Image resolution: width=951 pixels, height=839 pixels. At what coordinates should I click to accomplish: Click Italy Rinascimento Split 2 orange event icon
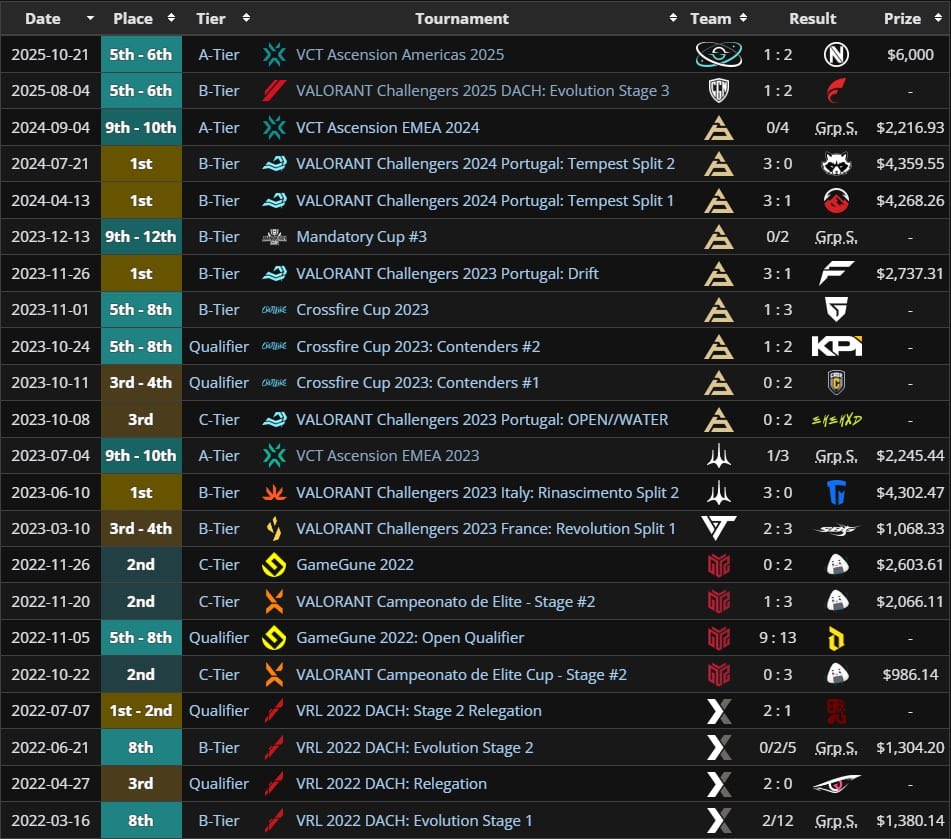[274, 492]
